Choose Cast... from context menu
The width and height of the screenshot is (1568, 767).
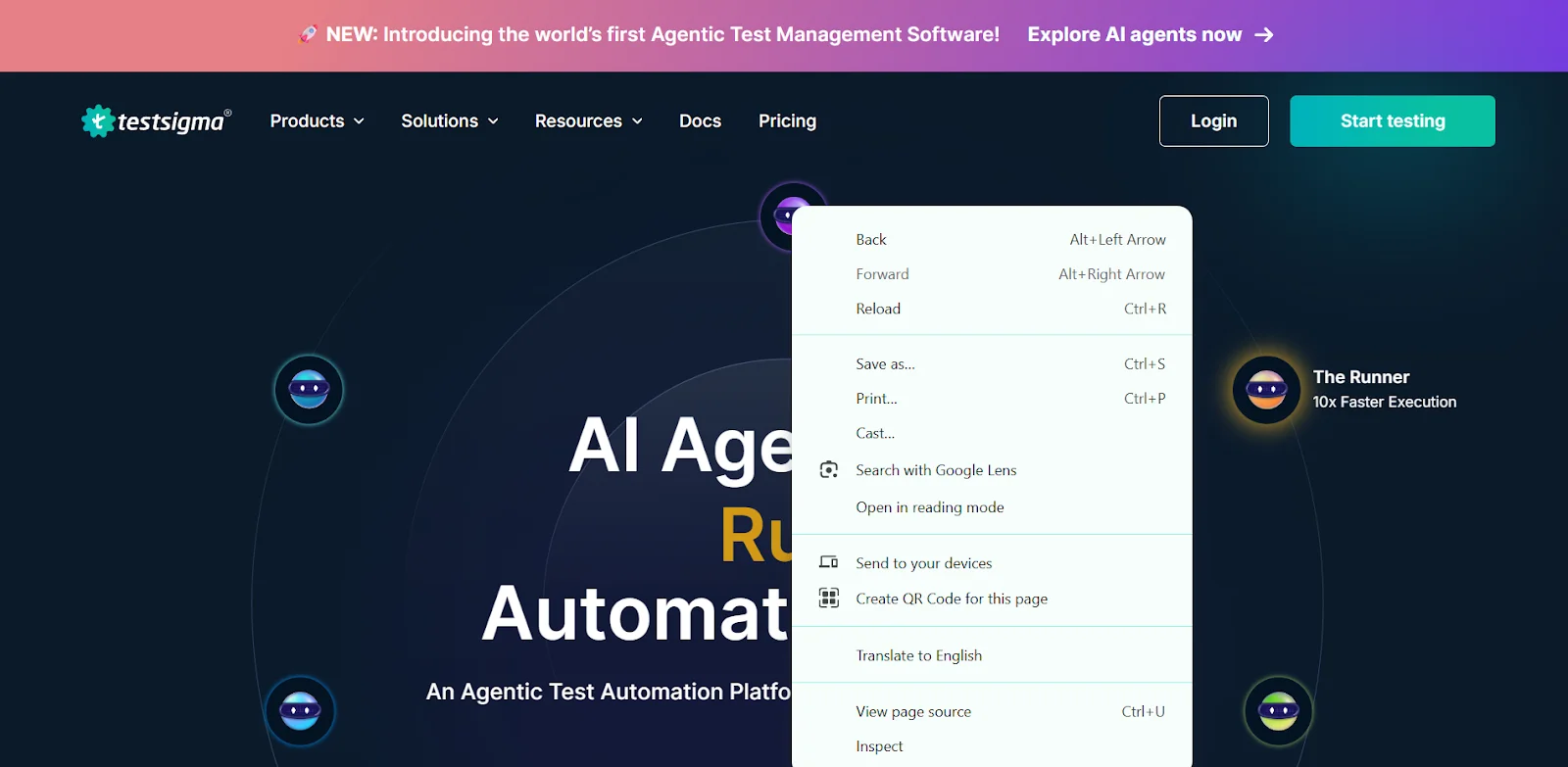(x=992, y=433)
